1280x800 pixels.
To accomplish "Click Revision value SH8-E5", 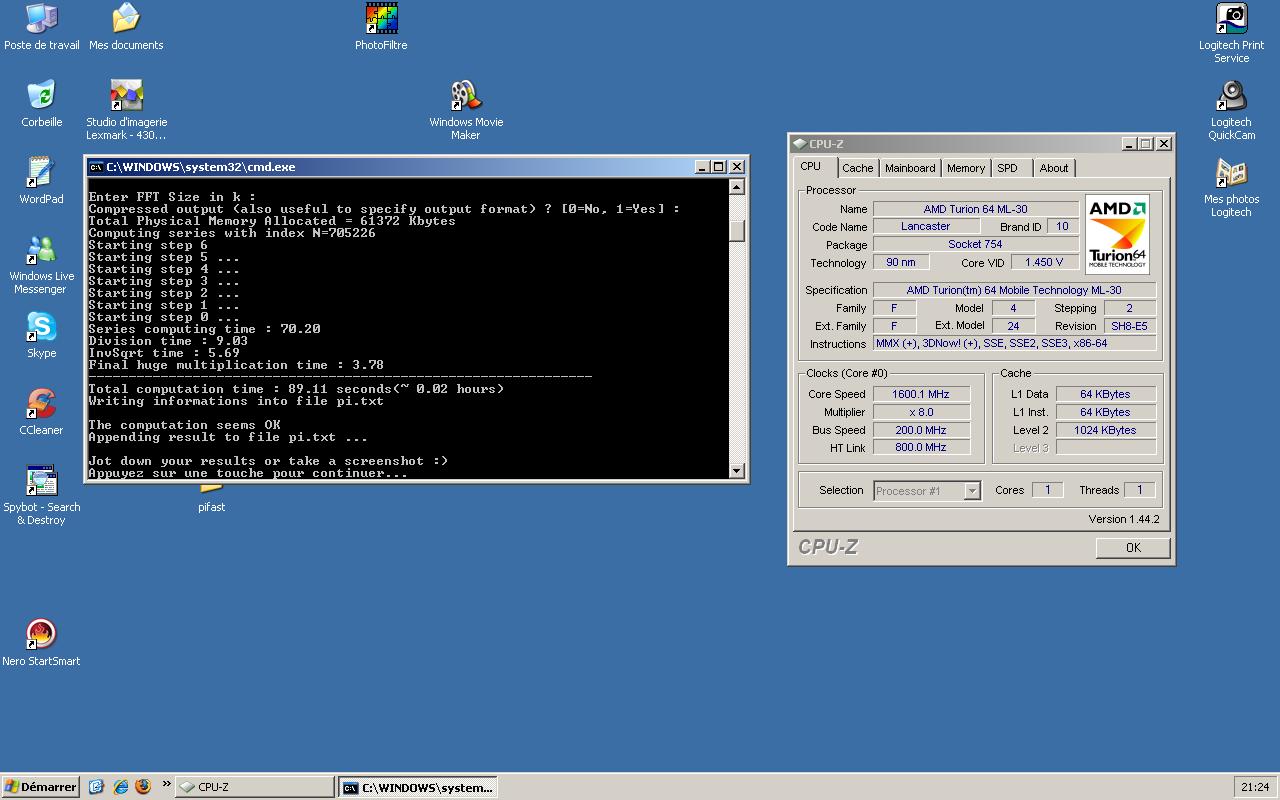I will 1129,326.
